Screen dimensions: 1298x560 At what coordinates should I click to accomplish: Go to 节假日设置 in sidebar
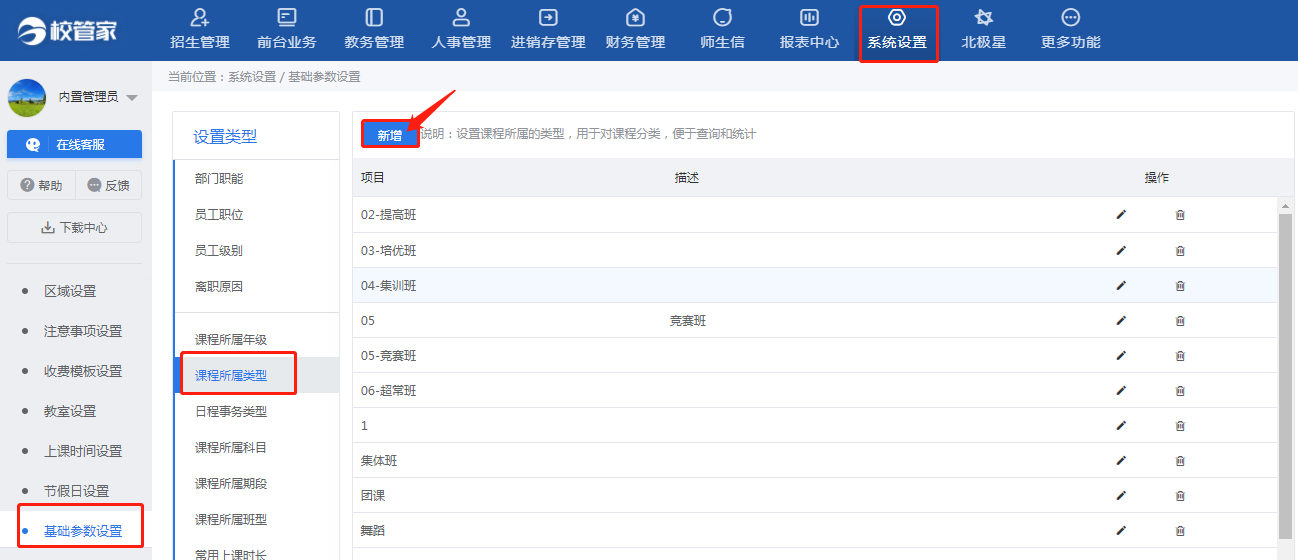(77, 491)
